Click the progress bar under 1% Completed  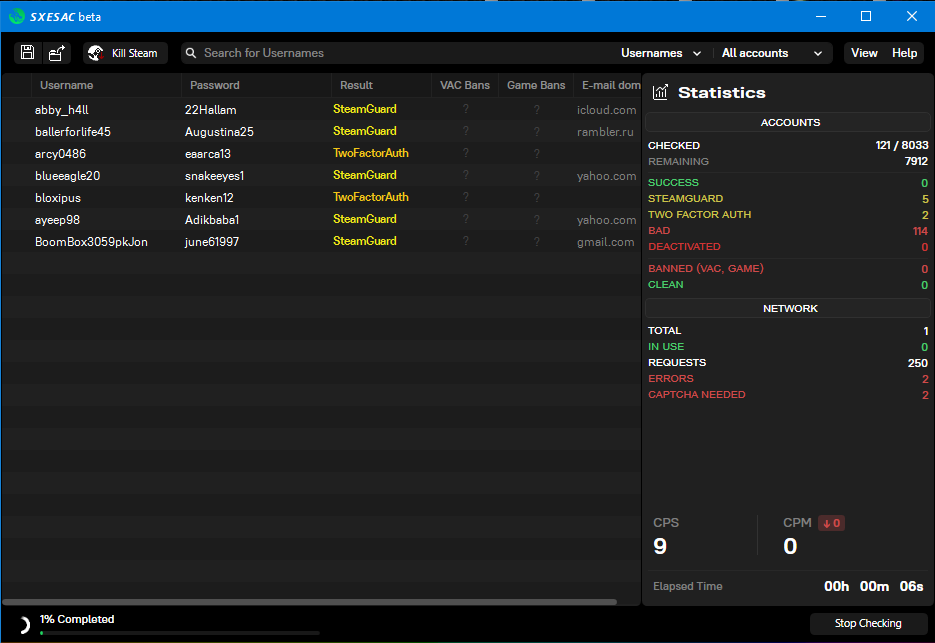point(179,633)
